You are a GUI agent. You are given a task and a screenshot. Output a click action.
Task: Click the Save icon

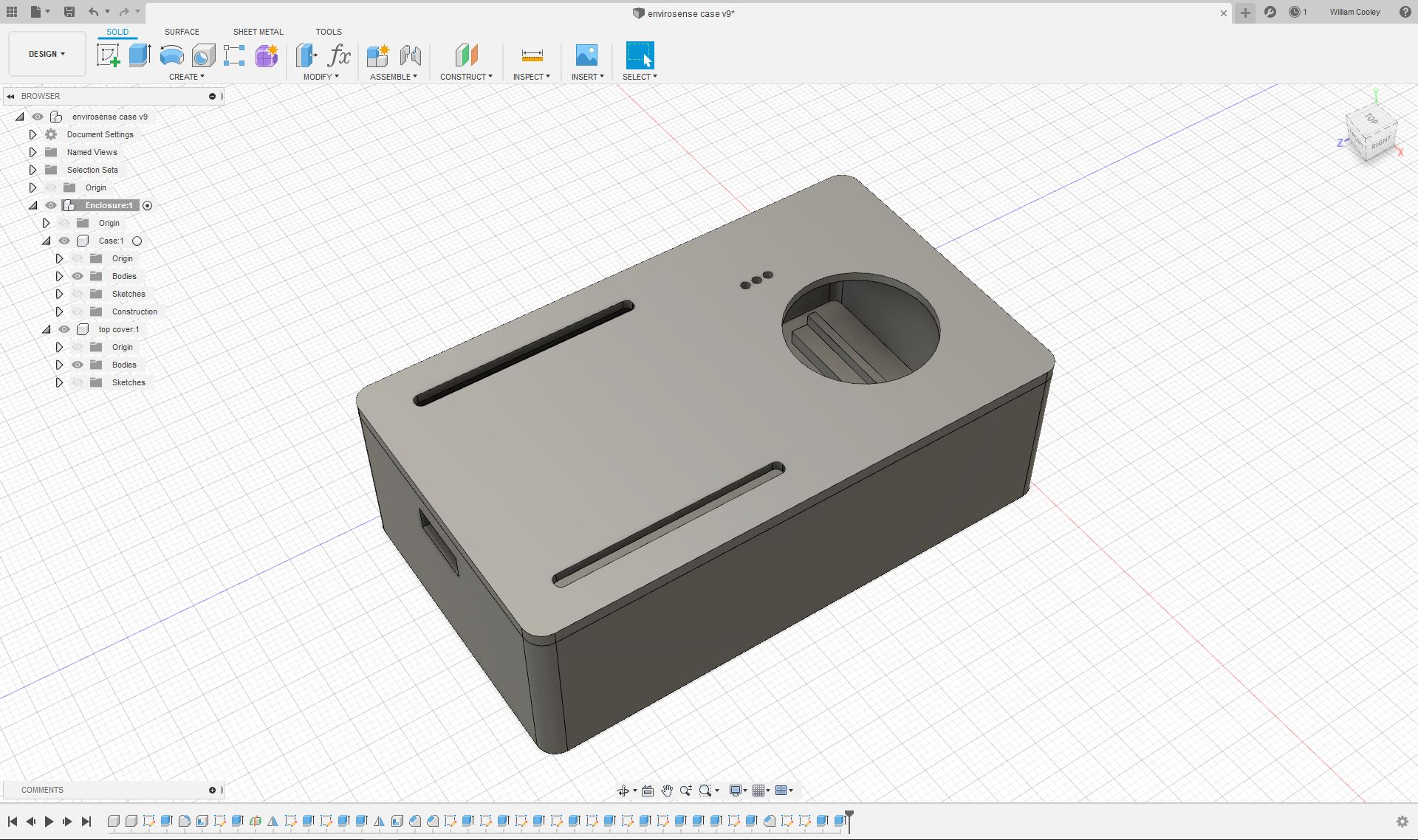coord(69,12)
